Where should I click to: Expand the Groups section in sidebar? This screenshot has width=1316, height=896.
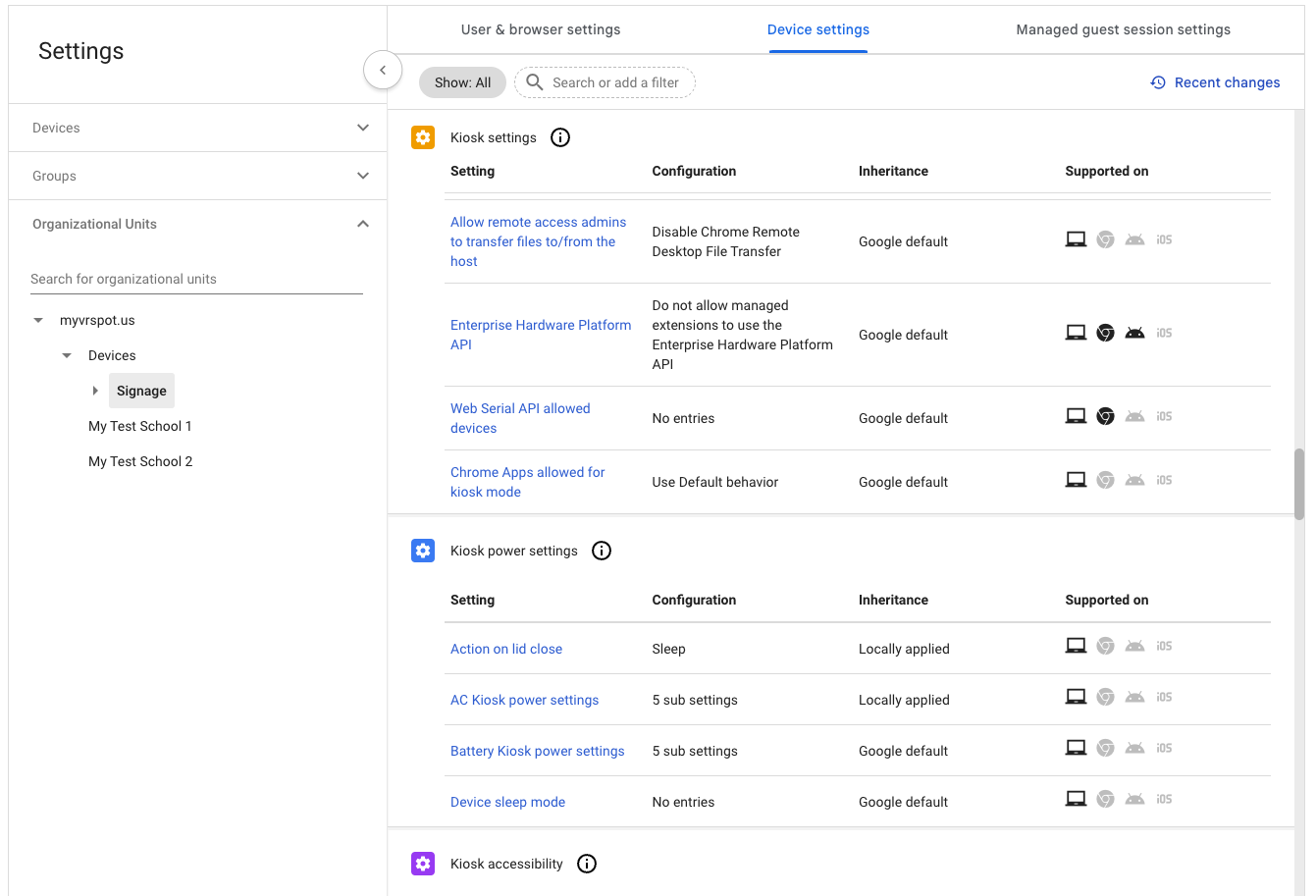[x=362, y=176]
